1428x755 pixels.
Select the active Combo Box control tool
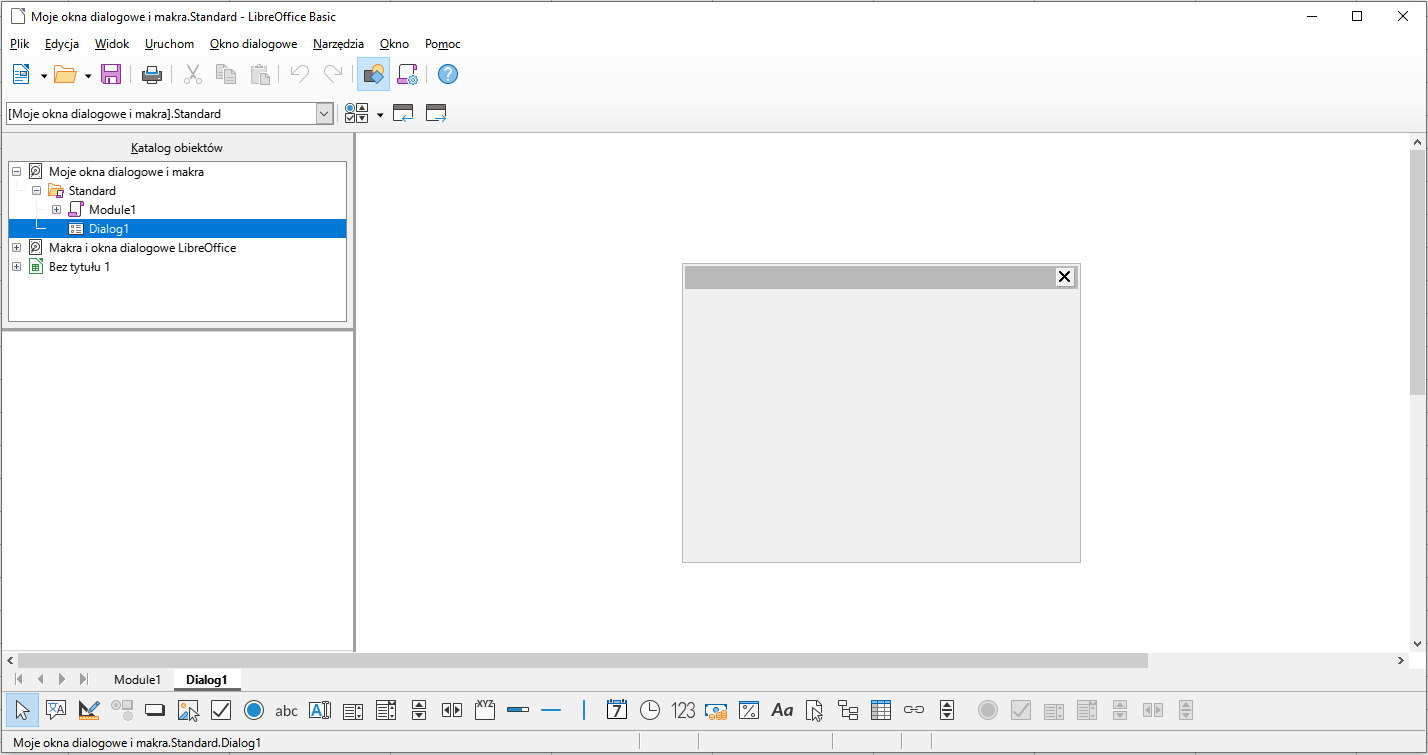386,710
